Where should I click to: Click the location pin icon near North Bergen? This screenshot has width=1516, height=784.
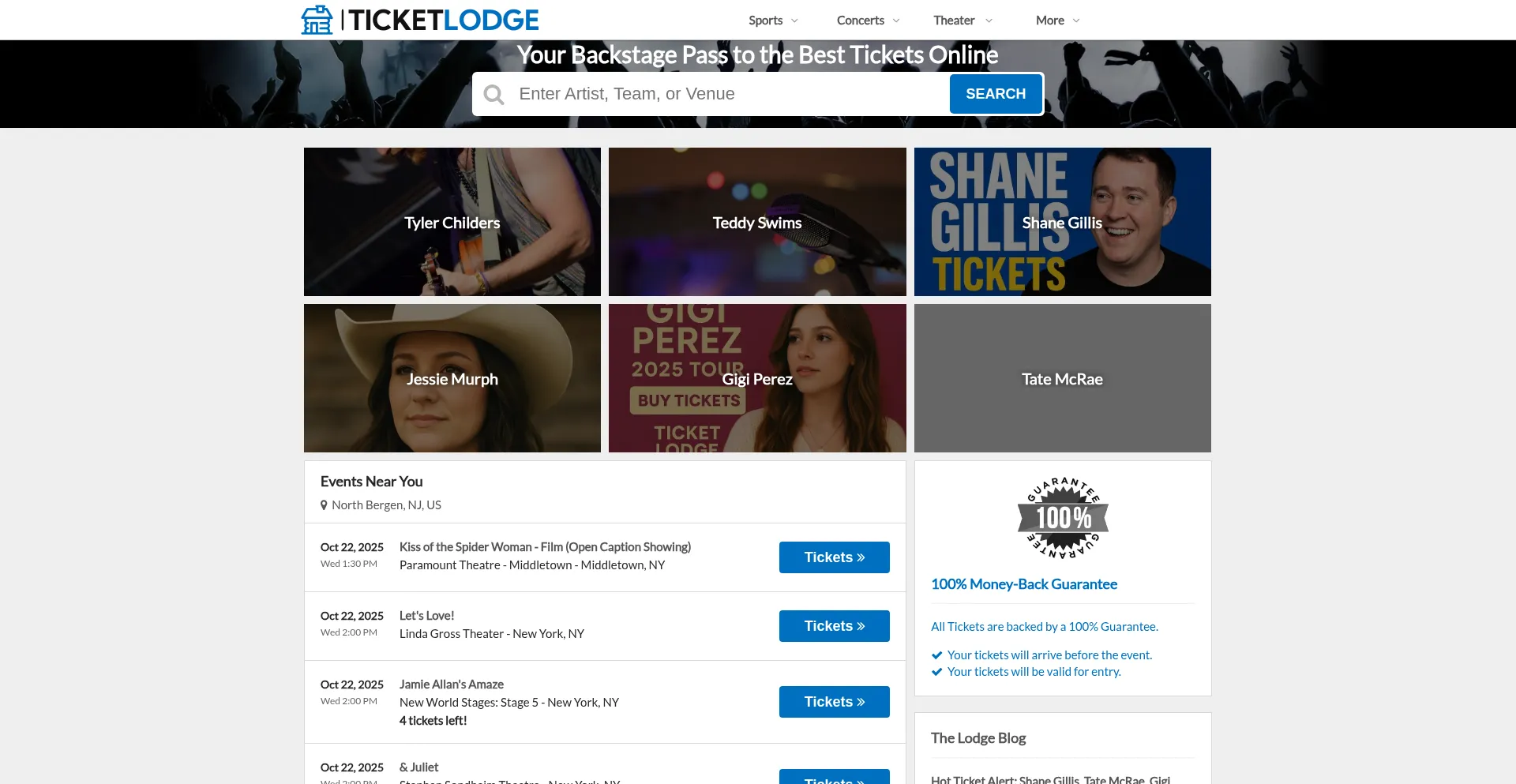tap(324, 505)
